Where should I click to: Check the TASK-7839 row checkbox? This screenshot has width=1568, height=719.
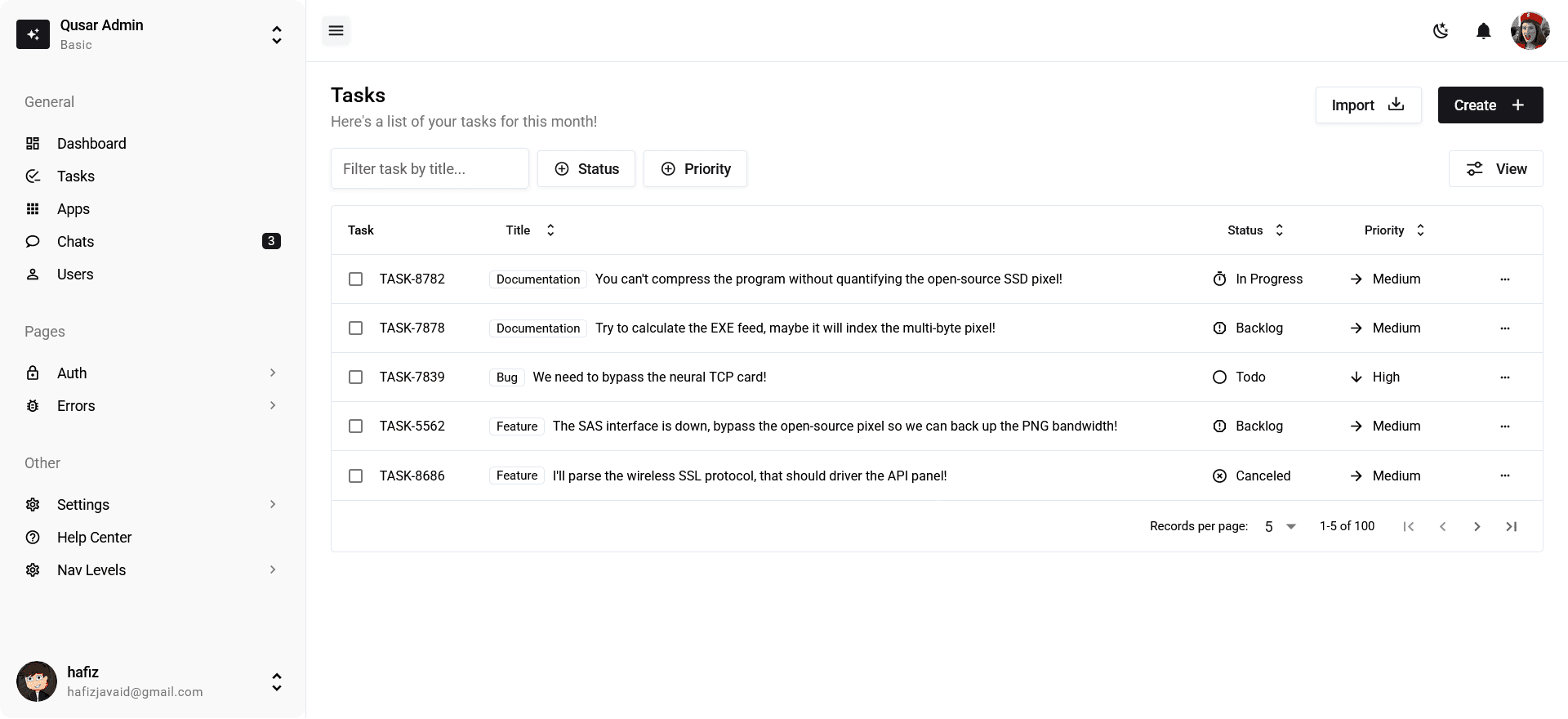tap(356, 377)
